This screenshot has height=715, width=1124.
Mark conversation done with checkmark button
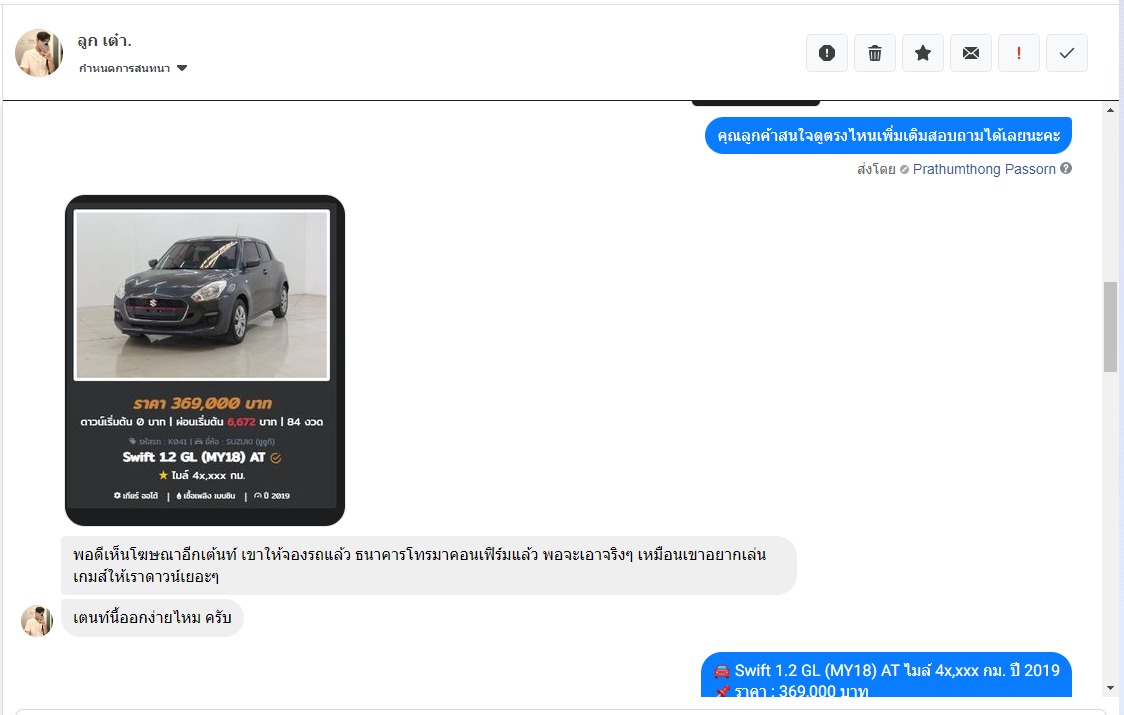tap(1067, 53)
